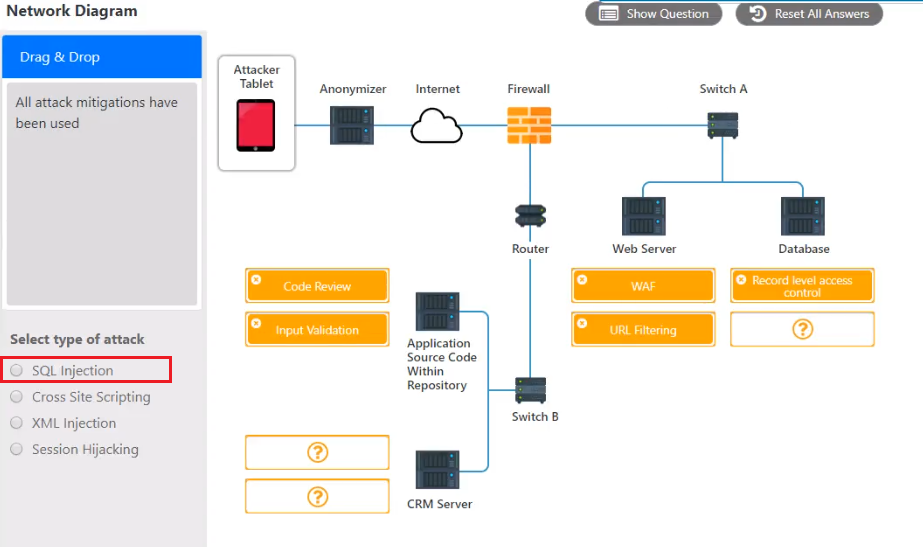923x547 pixels.
Task: Click the 'All attack mitigations have been used' panel
Action: point(102,194)
